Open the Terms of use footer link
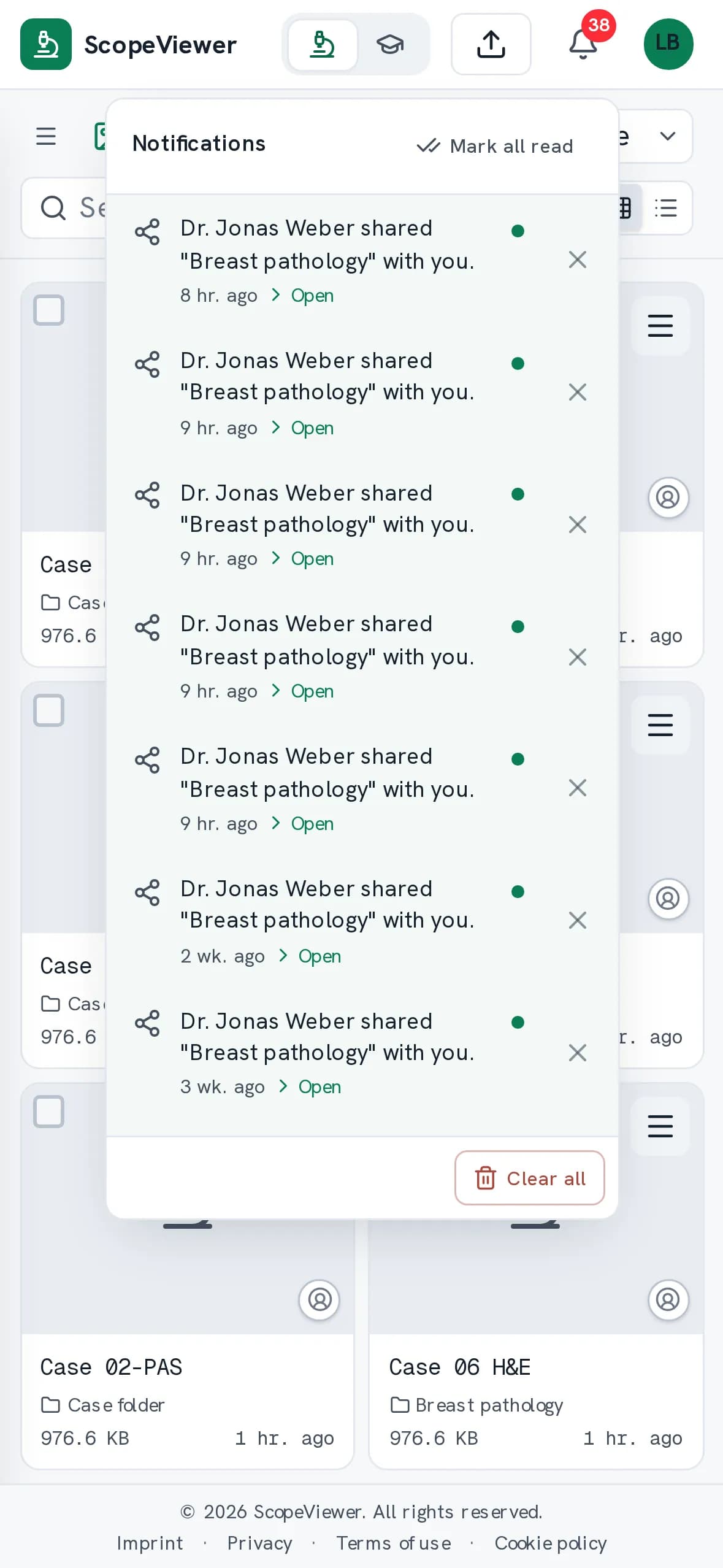723x1568 pixels. [394, 1543]
